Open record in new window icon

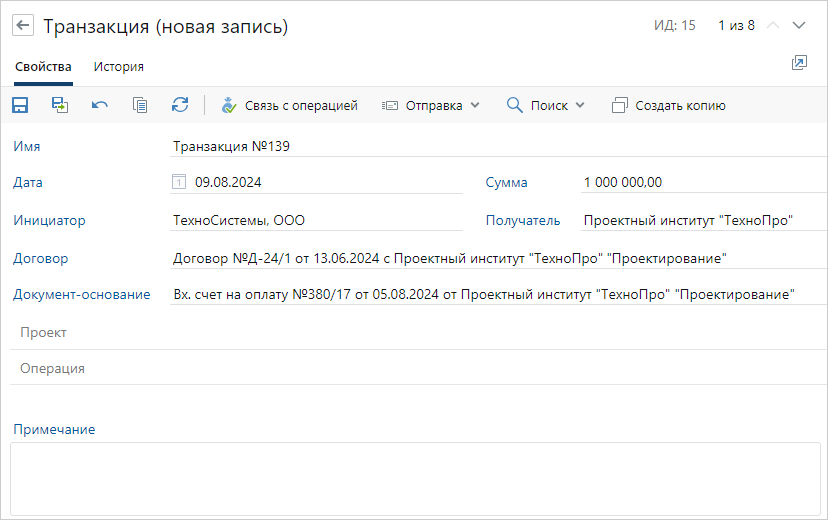798,63
